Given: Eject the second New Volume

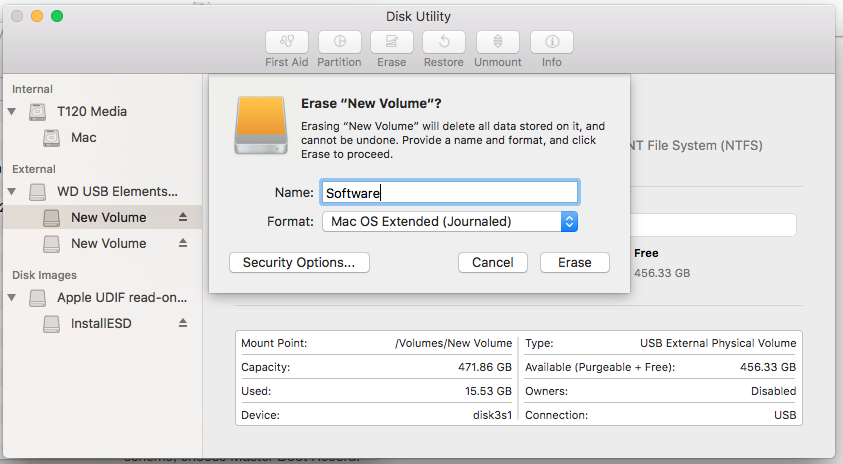Looking at the screenshot, I should (183, 243).
